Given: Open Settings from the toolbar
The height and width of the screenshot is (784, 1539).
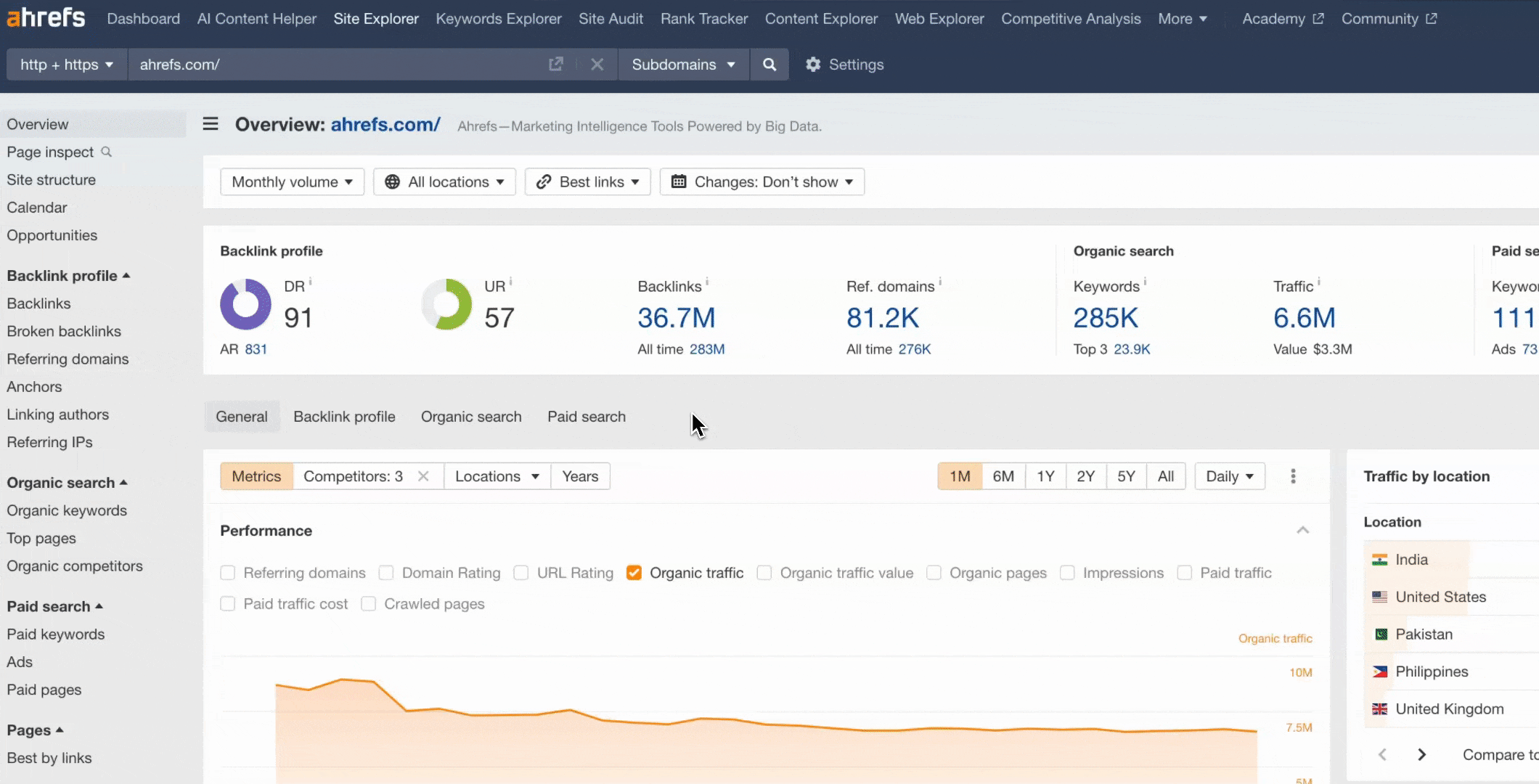Looking at the screenshot, I should pyautogui.click(x=844, y=65).
